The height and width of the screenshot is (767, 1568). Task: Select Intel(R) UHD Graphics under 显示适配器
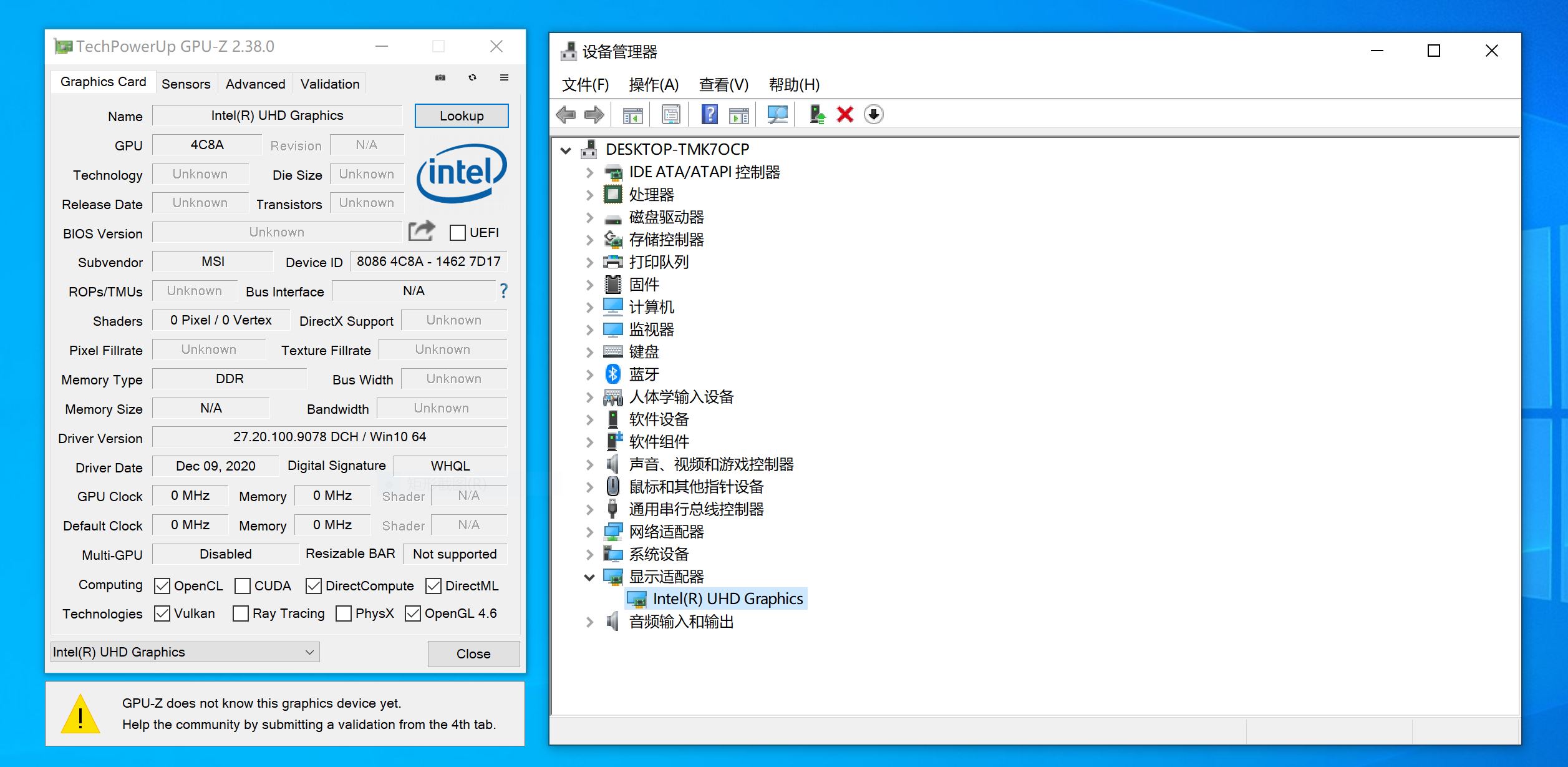(x=727, y=598)
